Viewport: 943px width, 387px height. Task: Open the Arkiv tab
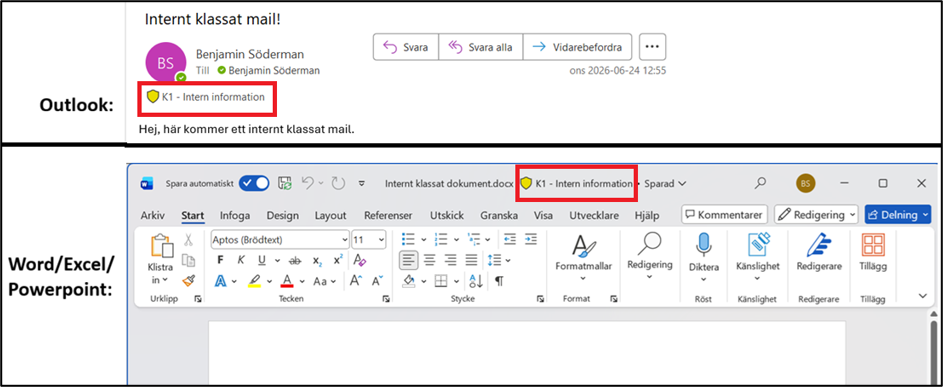153,215
